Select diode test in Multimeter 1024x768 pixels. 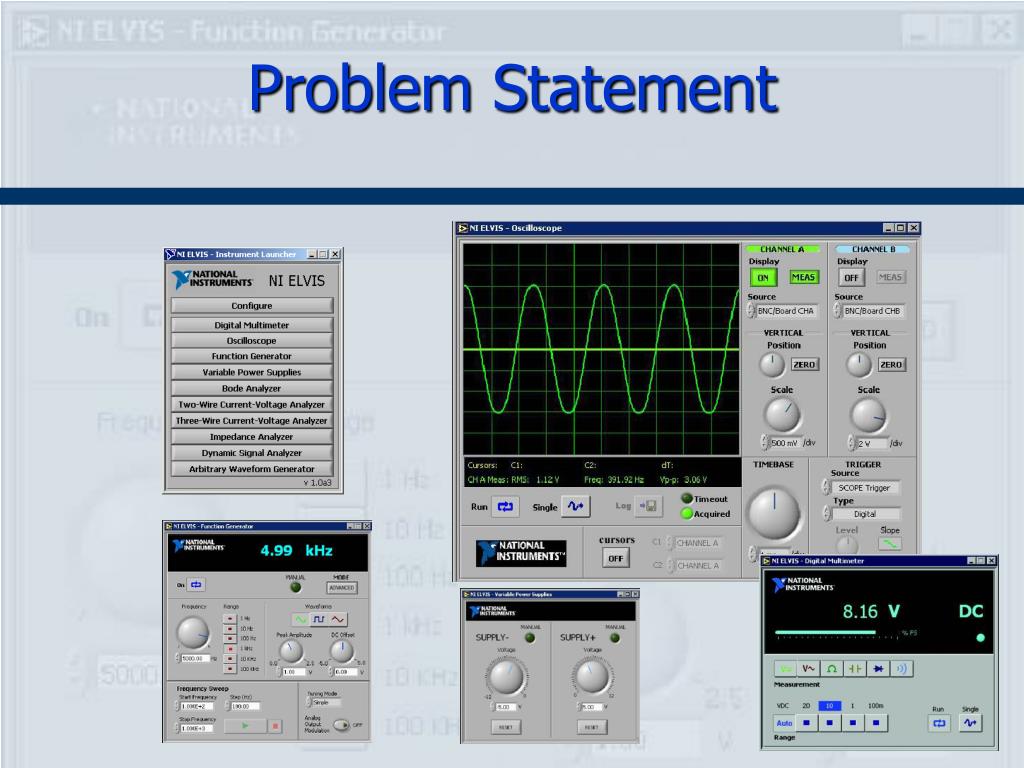pyautogui.click(x=878, y=669)
